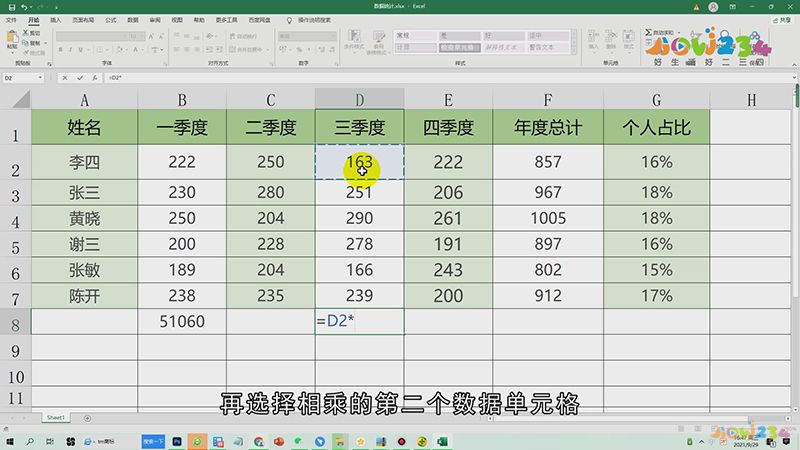800x450 pixels.
Task: Select cell with name 黄晓
Action: point(85,219)
